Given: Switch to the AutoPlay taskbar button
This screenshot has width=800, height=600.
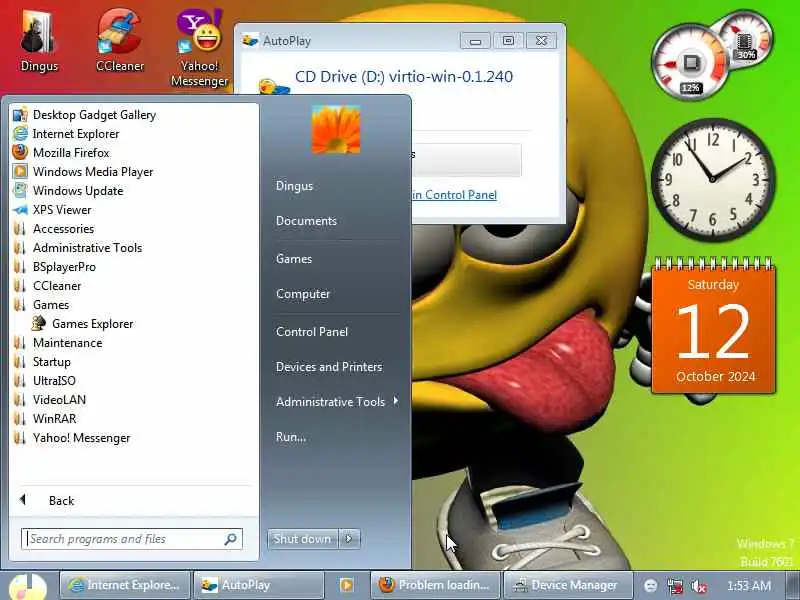Looking at the screenshot, I should click(x=259, y=585).
